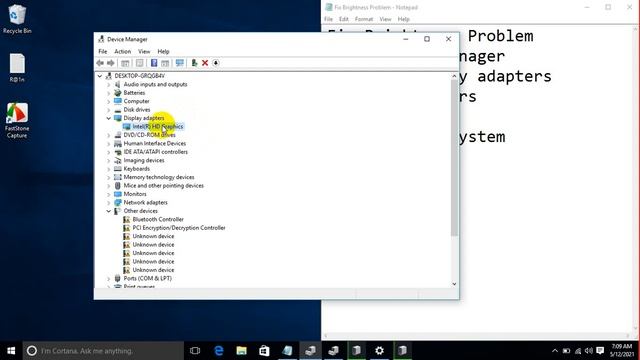This screenshot has width=640, height=360.
Task: Click the Forward arrow in Device Manager toolbar
Action: [111, 63]
